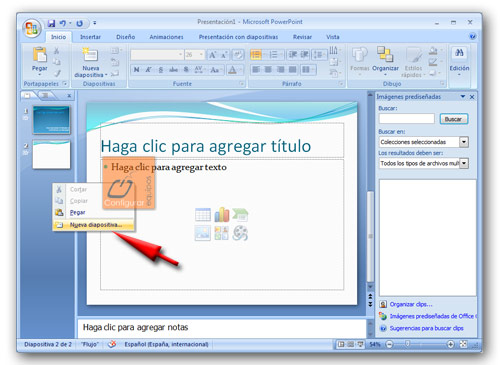Click the zoom slider handle

tap(407, 344)
